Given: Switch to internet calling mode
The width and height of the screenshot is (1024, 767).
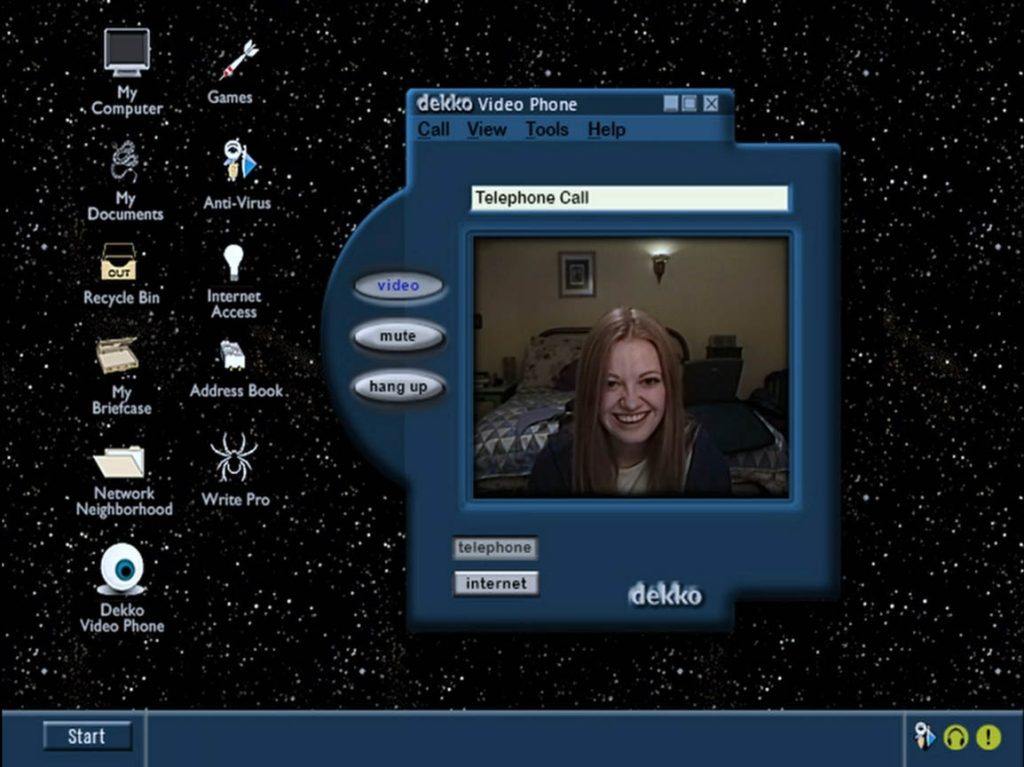Looking at the screenshot, I should tap(495, 583).
